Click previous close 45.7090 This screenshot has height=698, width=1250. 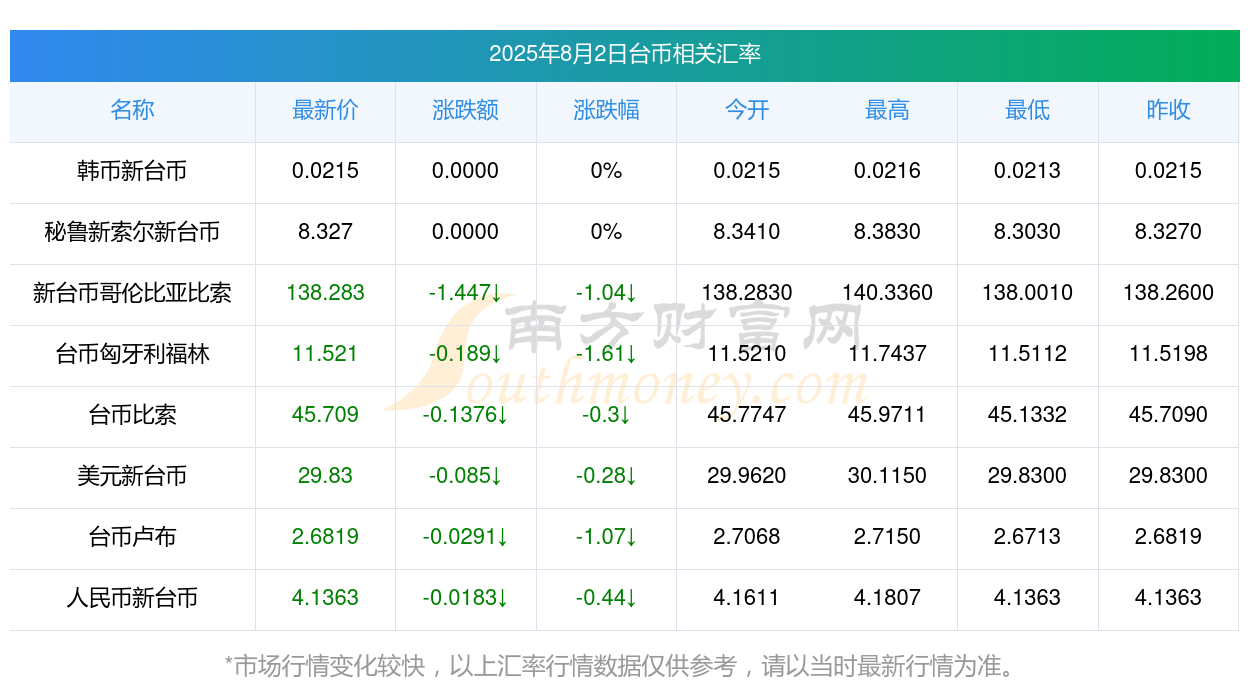pyautogui.click(x=1168, y=415)
